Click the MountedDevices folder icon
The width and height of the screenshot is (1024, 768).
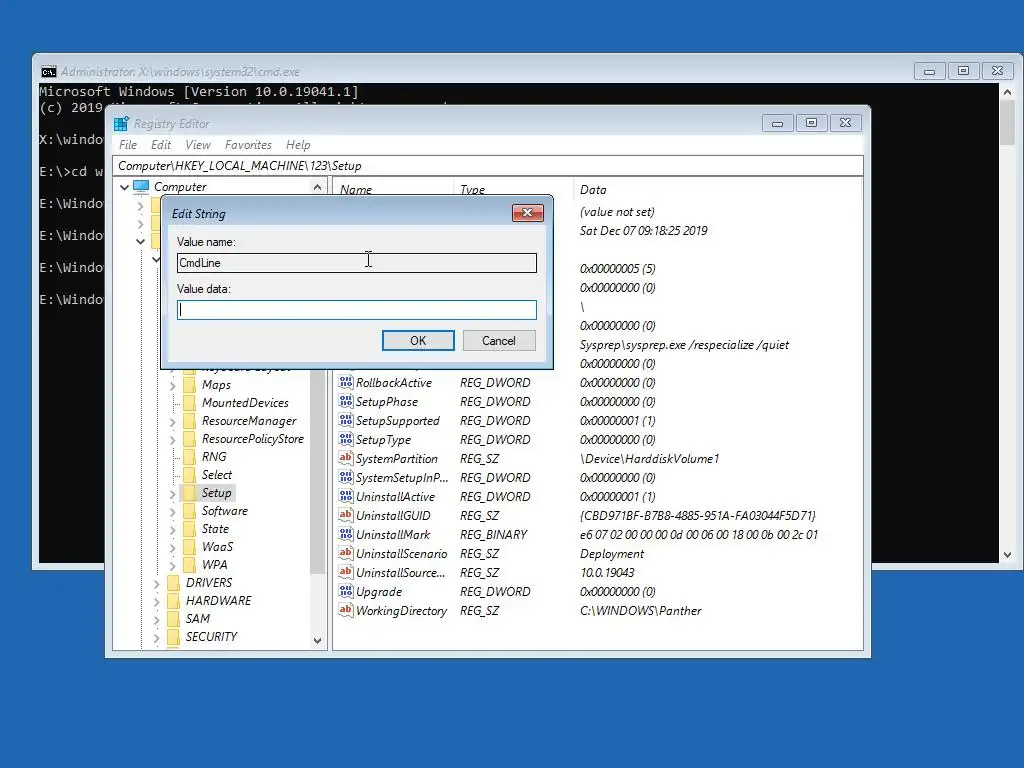tap(189, 402)
